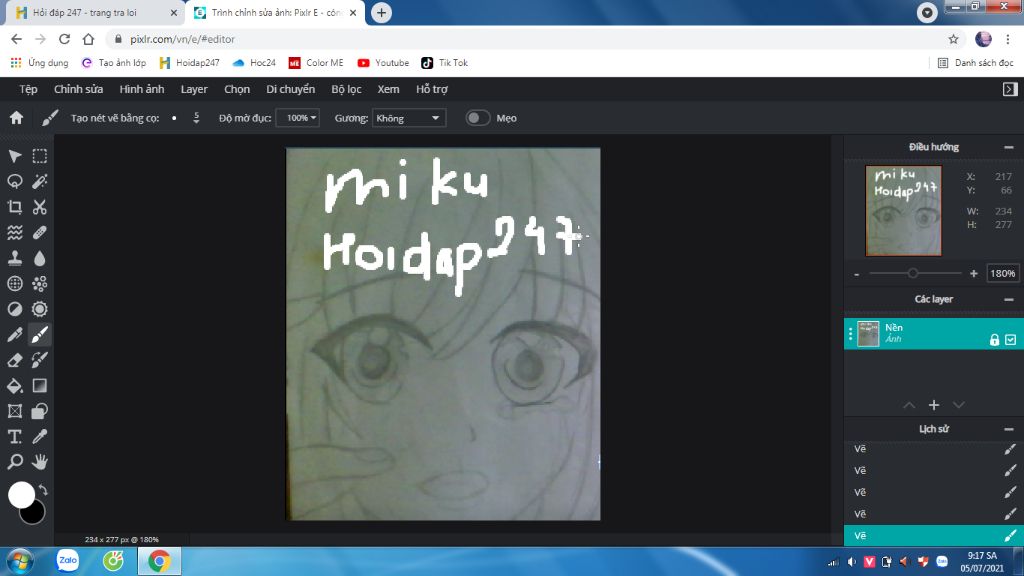Toggle the Mẹo switch
Image resolution: width=1024 pixels, height=576 pixels.
pos(477,118)
